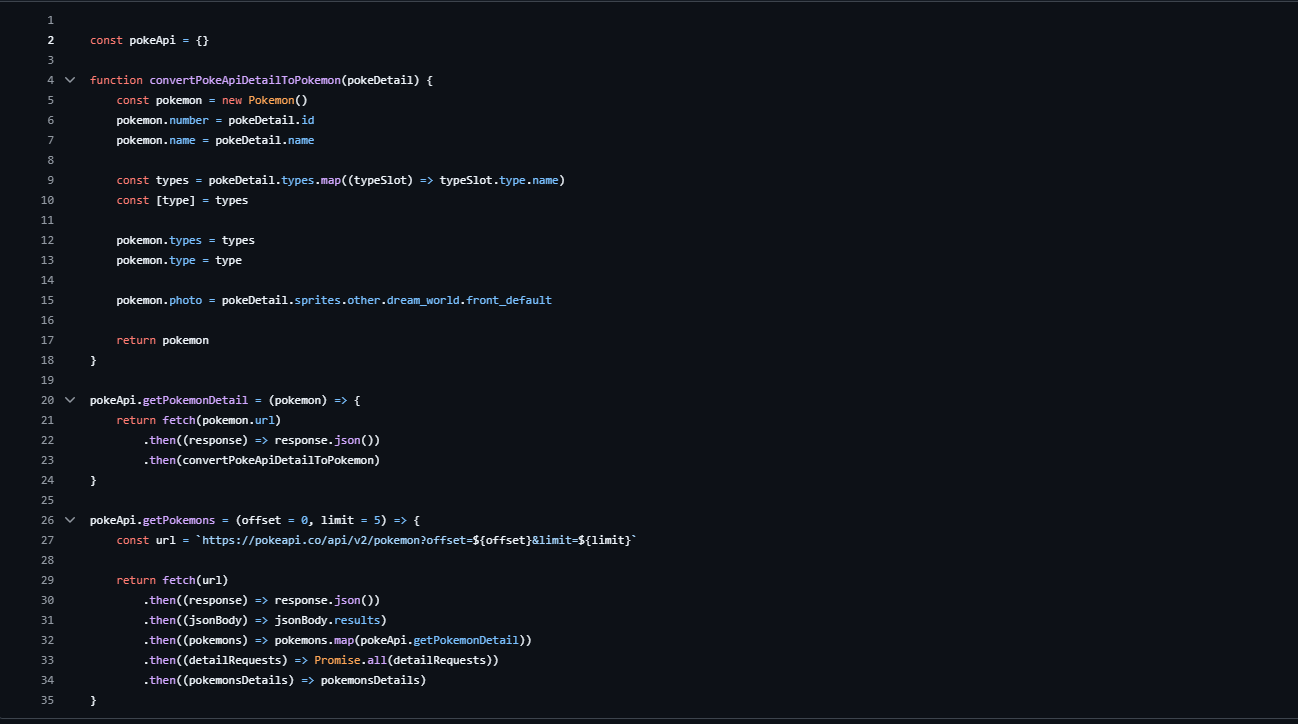Collapse the convertPokeApiDetailToPokemon function fold chevron

click(70, 80)
